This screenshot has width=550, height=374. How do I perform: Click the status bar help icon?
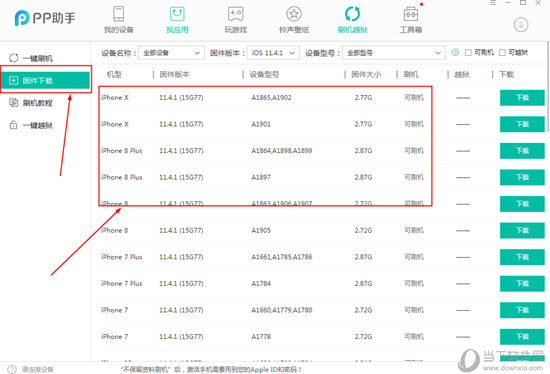[12, 369]
